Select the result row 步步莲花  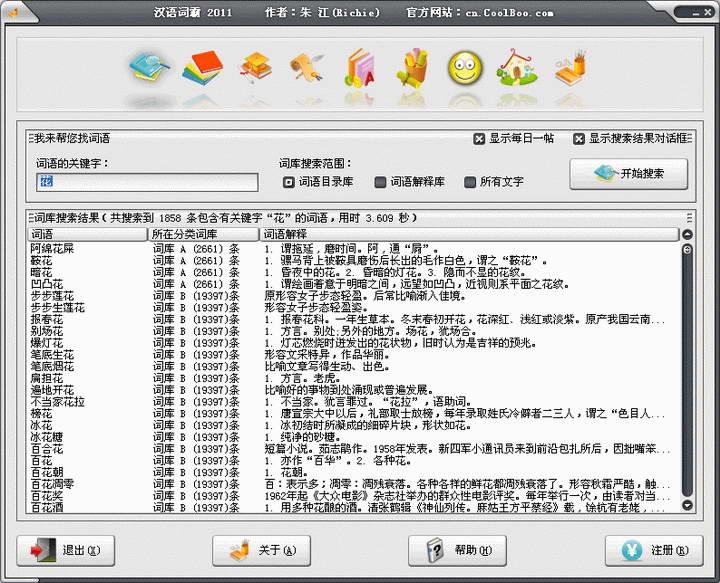coord(354,296)
